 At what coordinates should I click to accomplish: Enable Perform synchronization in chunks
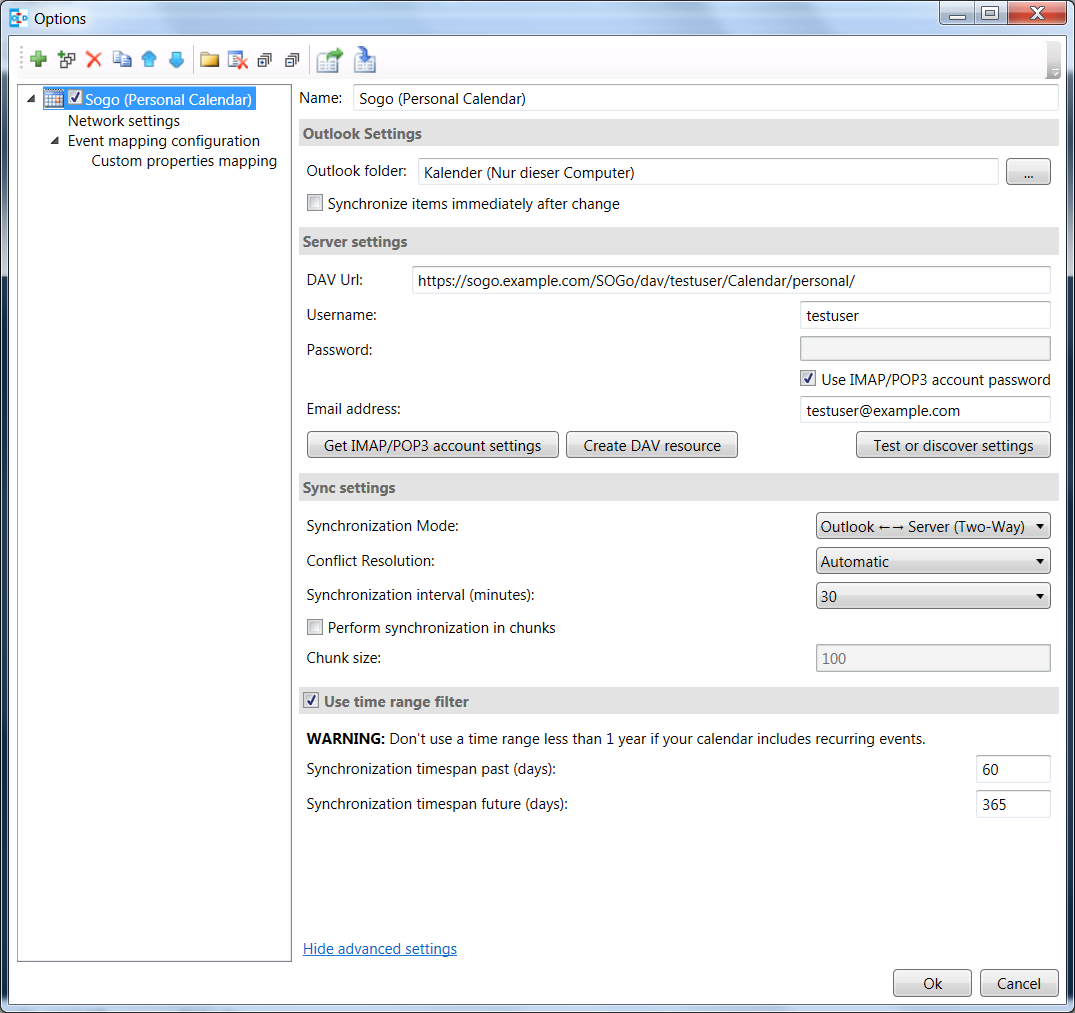click(315, 627)
